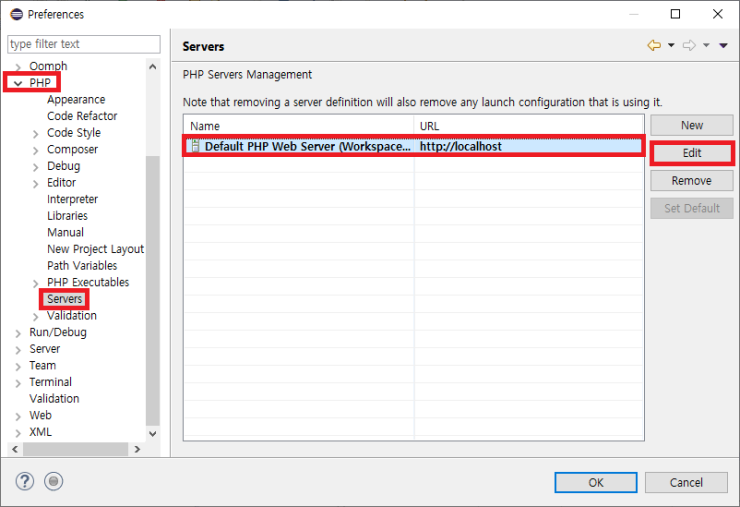
Task: Expand the PHP Executables node
Action: click(x=37, y=283)
